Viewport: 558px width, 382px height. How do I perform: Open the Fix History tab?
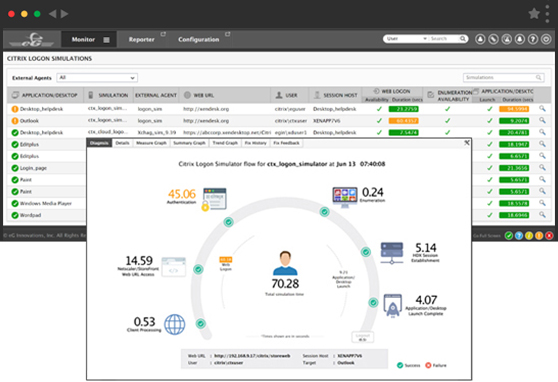(x=255, y=143)
